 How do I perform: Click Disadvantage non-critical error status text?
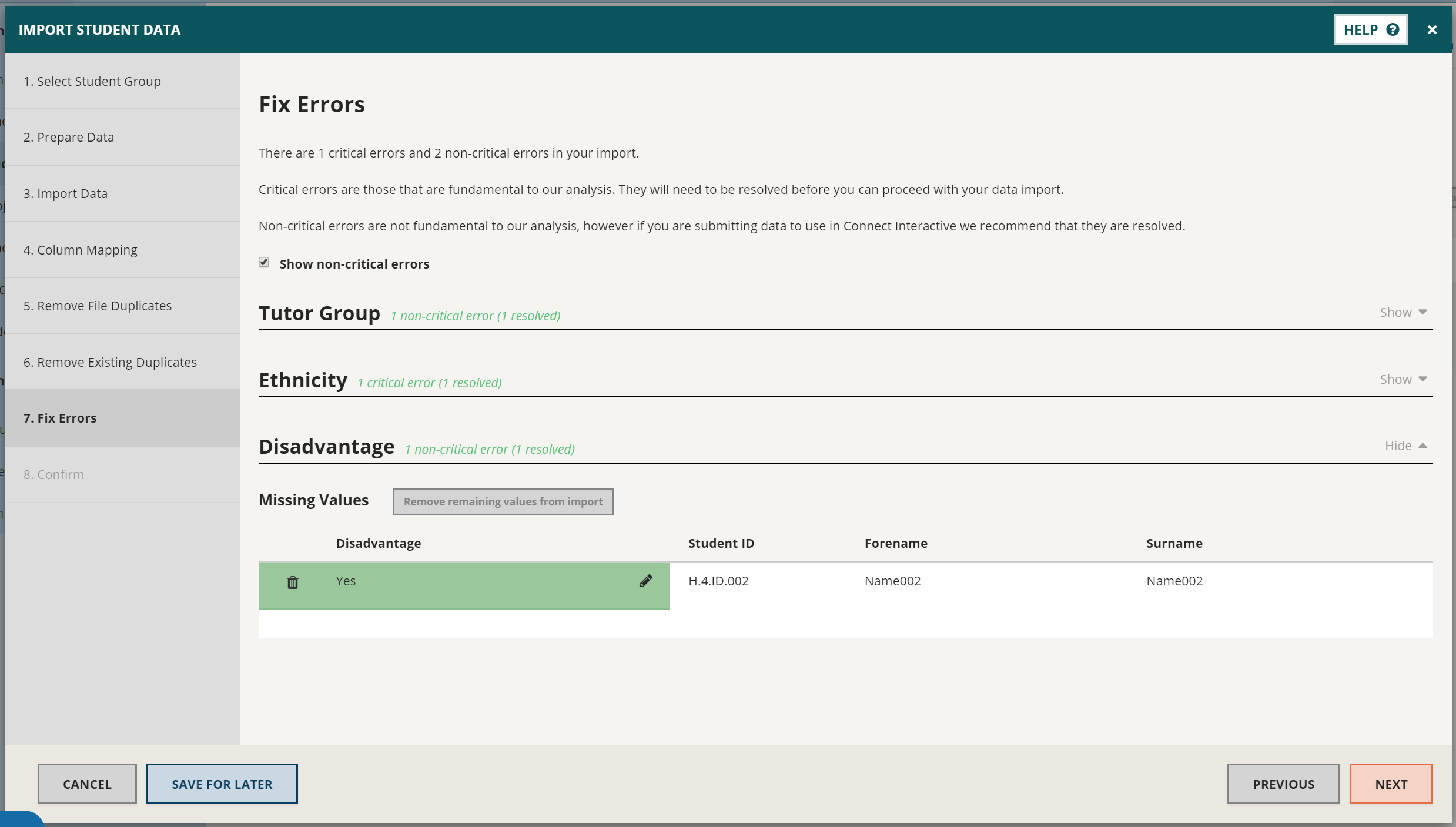[490, 449]
